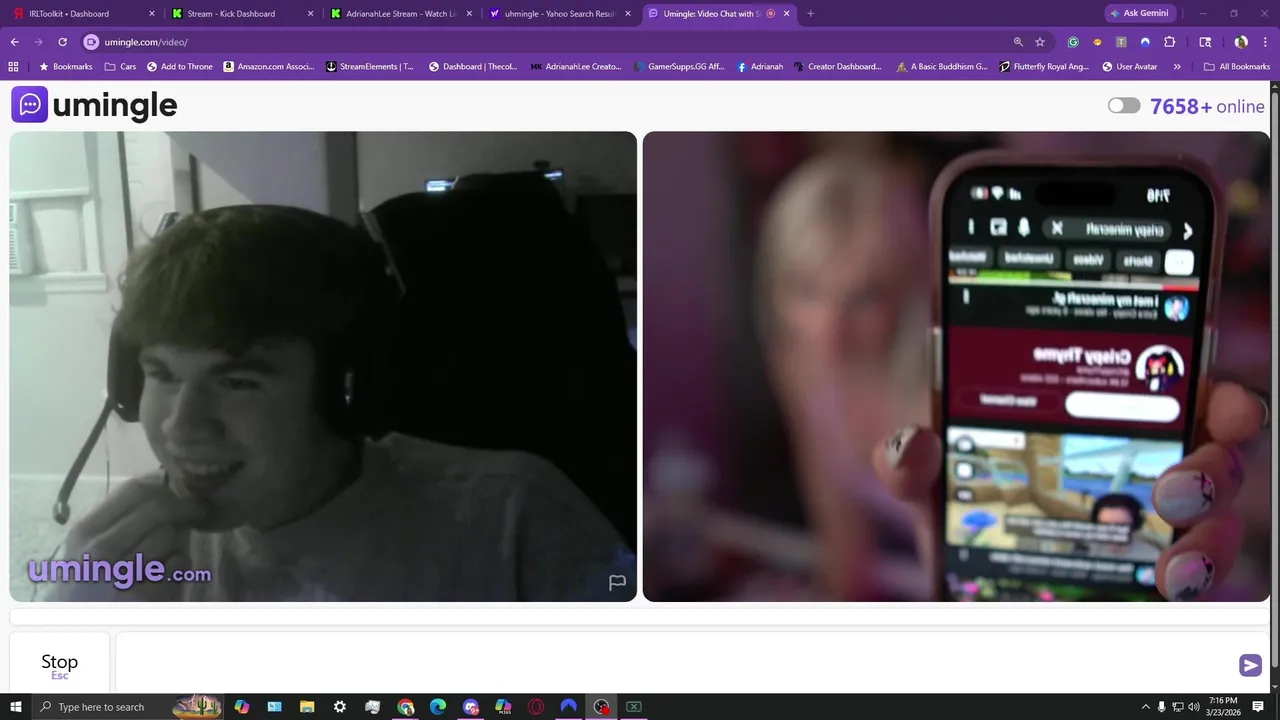Open the All Bookmarks folder
Viewport: 1280px width, 720px height.
[1237, 67]
